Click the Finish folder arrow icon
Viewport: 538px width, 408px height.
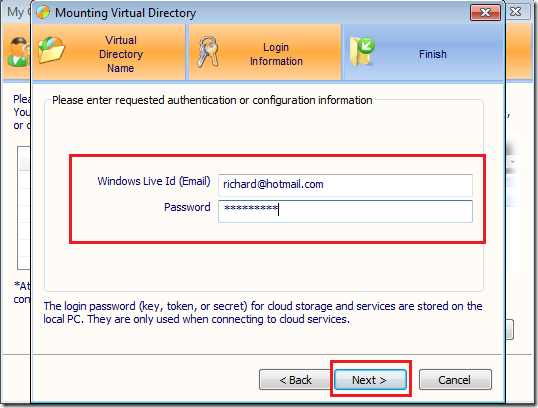point(362,51)
